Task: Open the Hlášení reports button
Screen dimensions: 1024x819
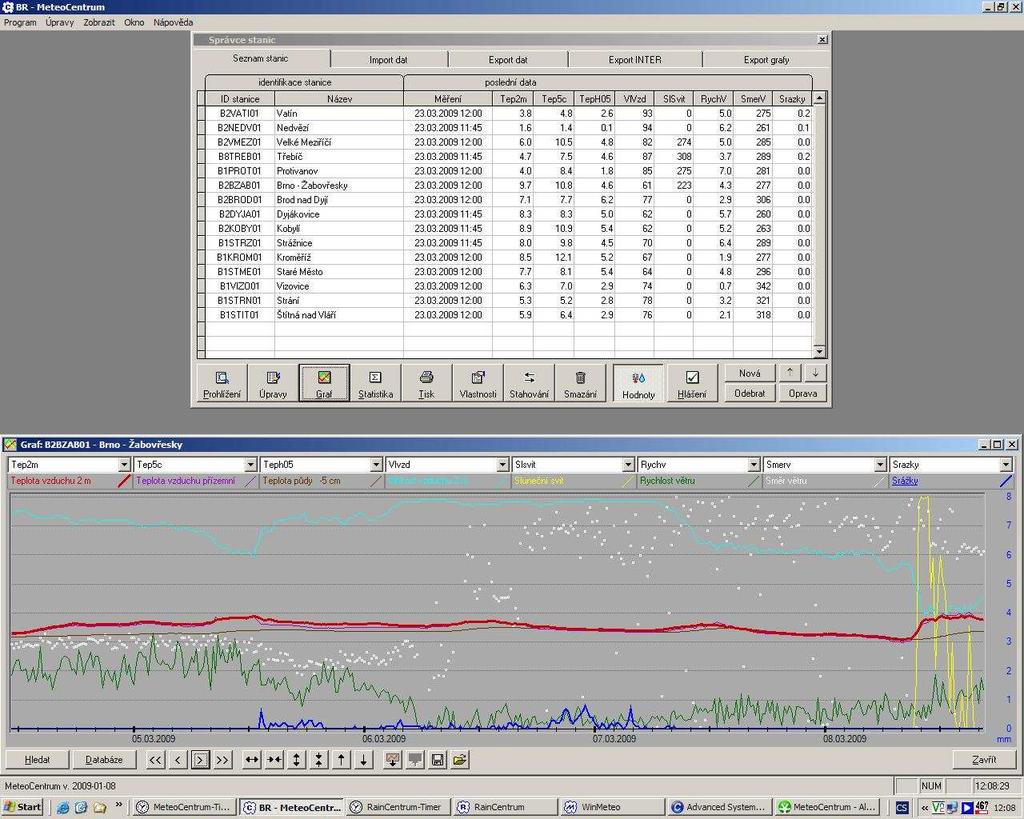Action: pyautogui.click(x=692, y=383)
